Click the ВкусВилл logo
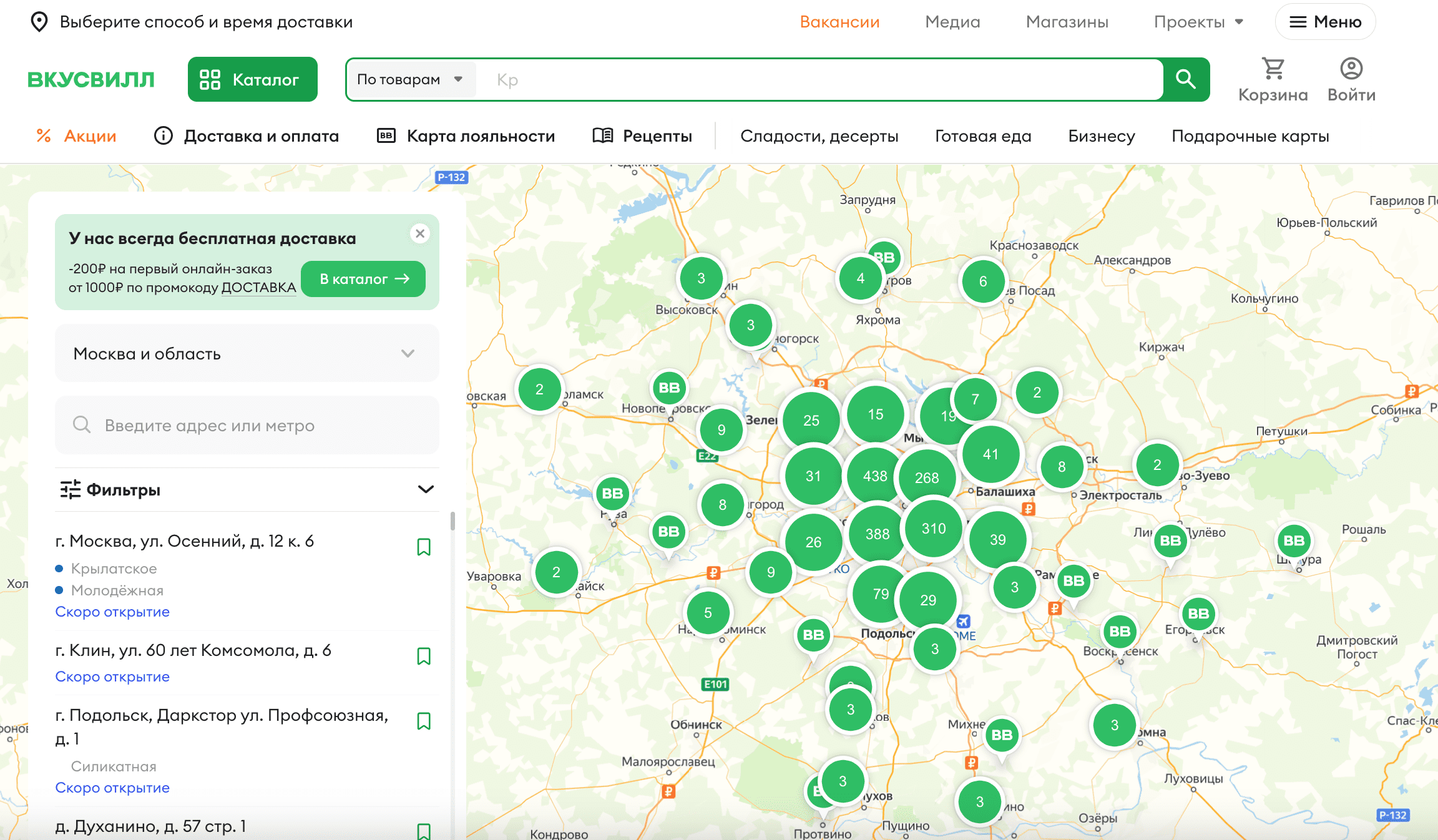The image size is (1438, 840). [91, 79]
